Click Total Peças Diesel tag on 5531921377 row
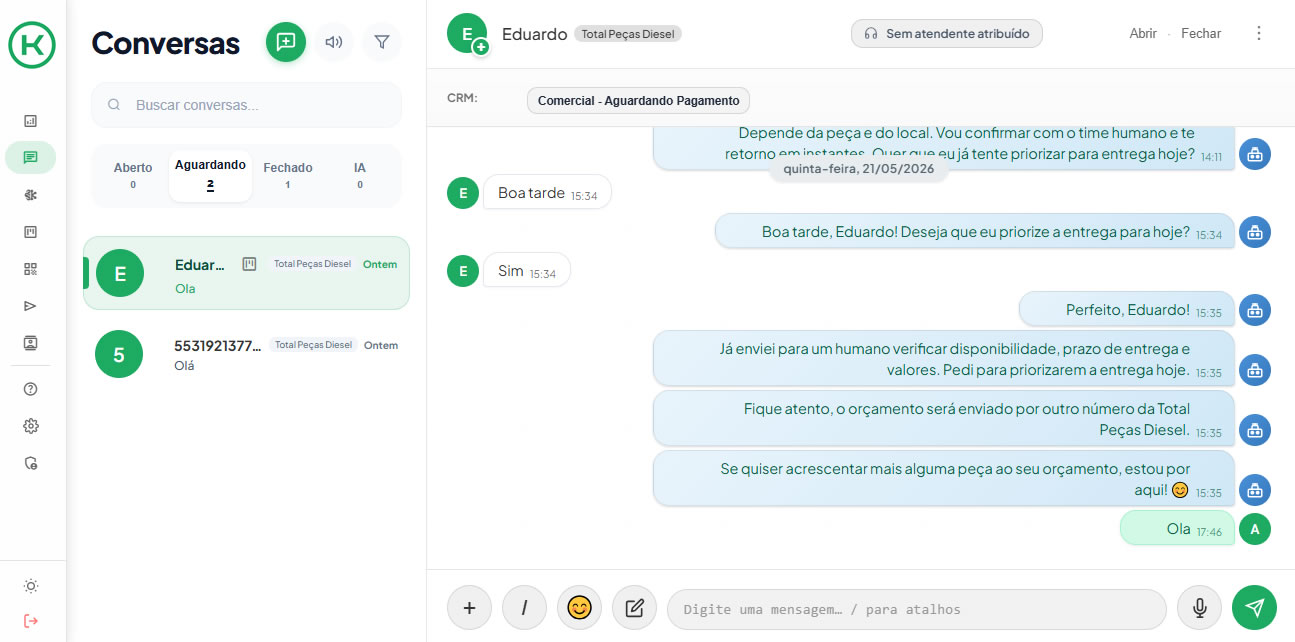This screenshot has height=642, width=1295. point(313,345)
